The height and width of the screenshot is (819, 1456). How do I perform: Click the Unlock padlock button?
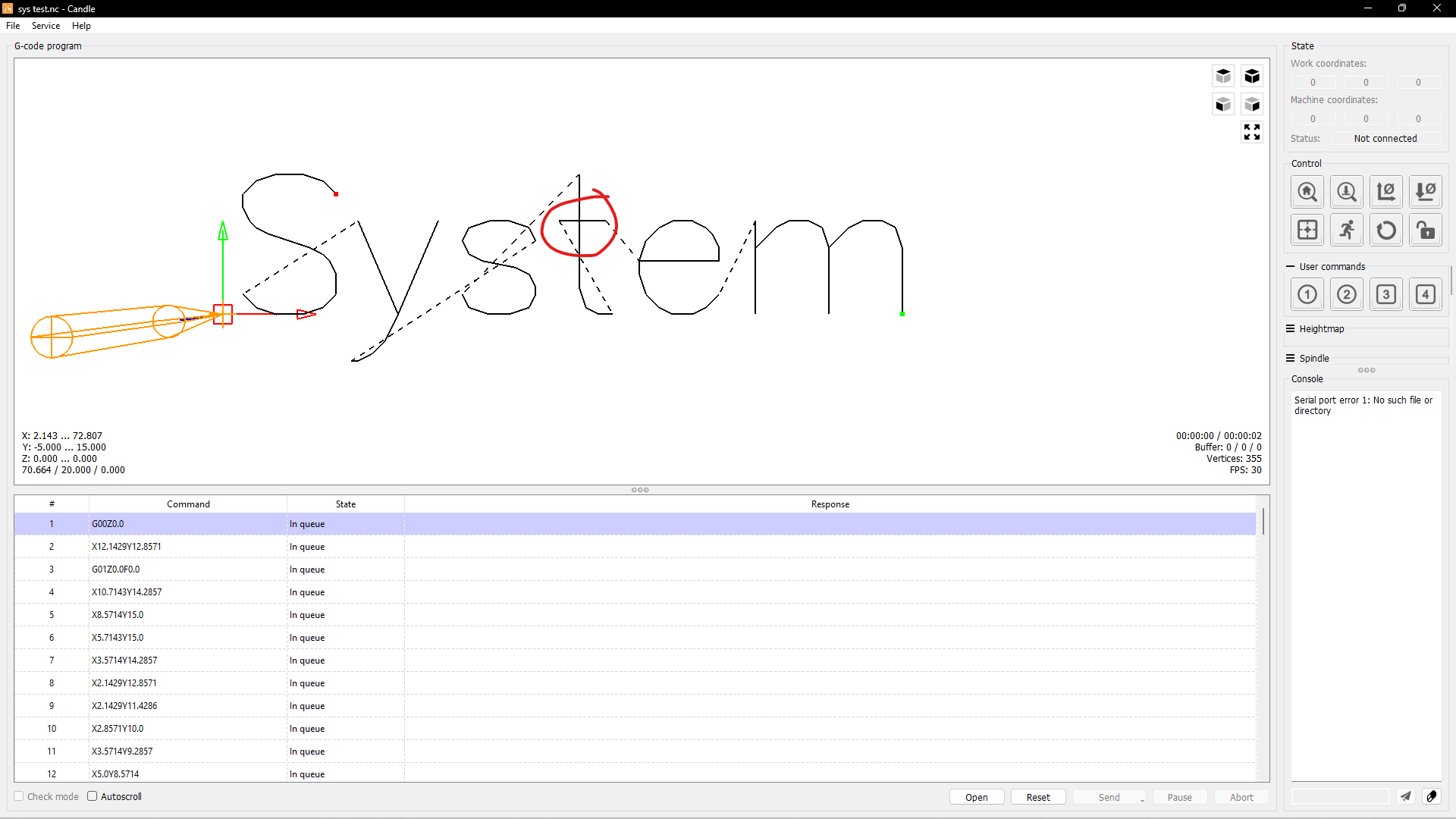click(1425, 231)
